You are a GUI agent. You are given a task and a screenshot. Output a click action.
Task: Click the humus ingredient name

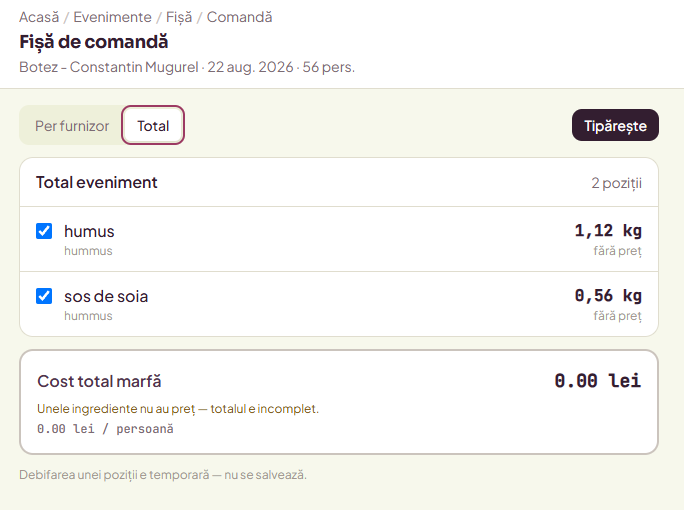[89, 231]
